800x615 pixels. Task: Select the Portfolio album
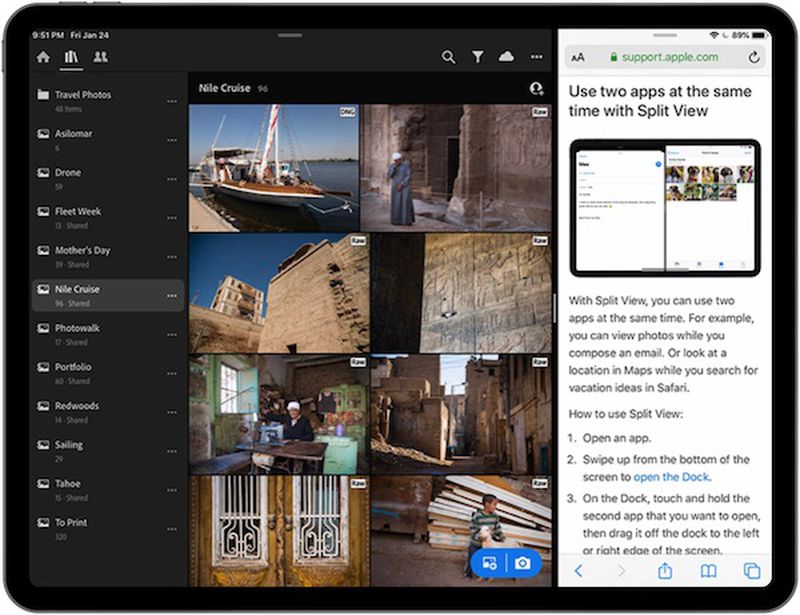coord(108,374)
